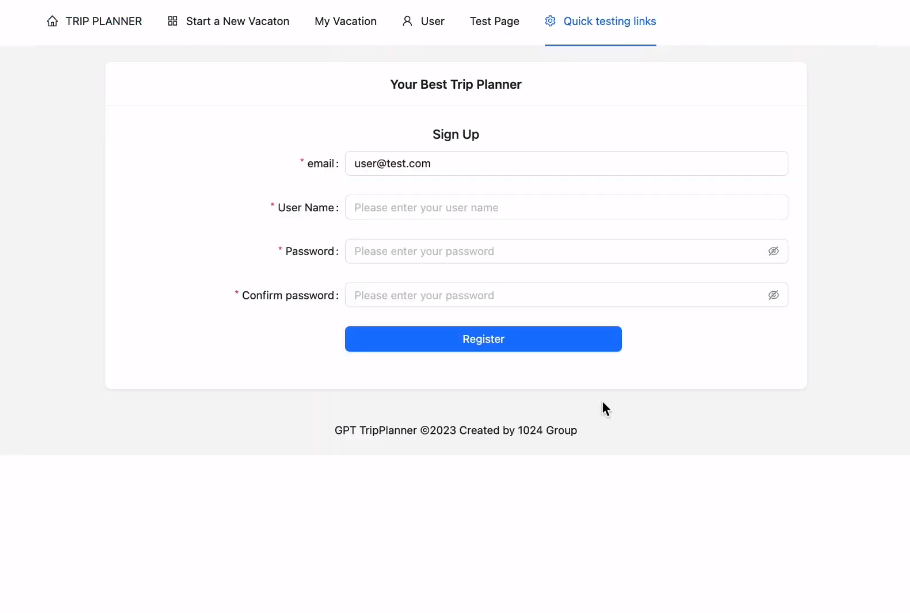
Task: Click the home icon beside TRIP PLANNER
Action: [x=53, y=21]
